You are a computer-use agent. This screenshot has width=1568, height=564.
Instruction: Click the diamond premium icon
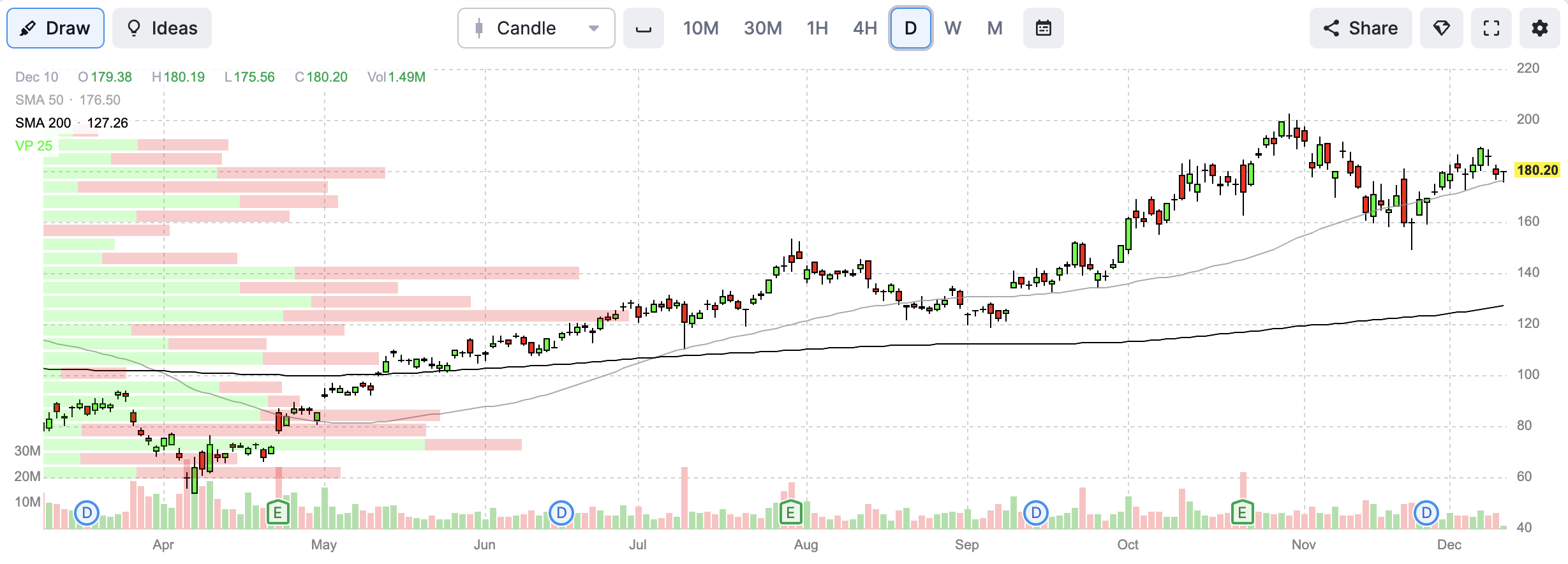pos(1442,28)
